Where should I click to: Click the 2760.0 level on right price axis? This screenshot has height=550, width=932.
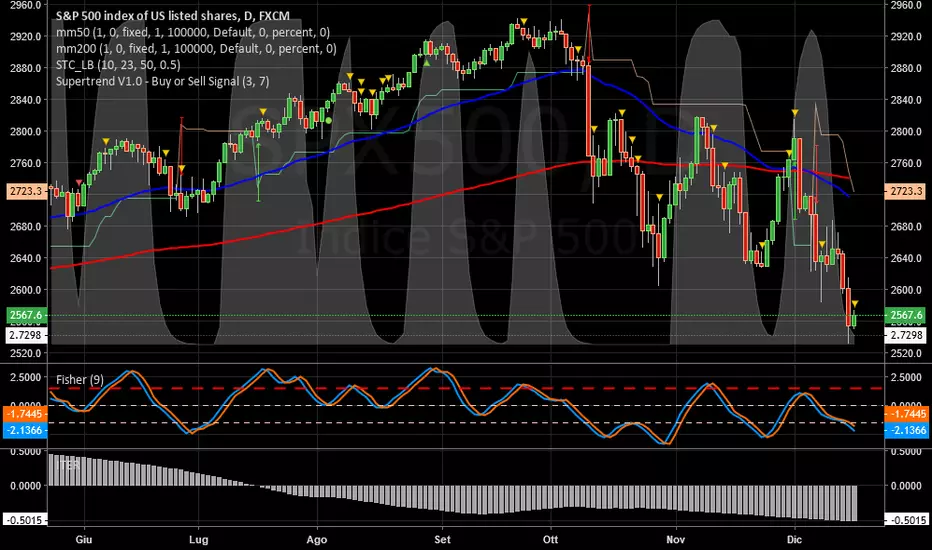pyautogui.click(x=906, y=164)
